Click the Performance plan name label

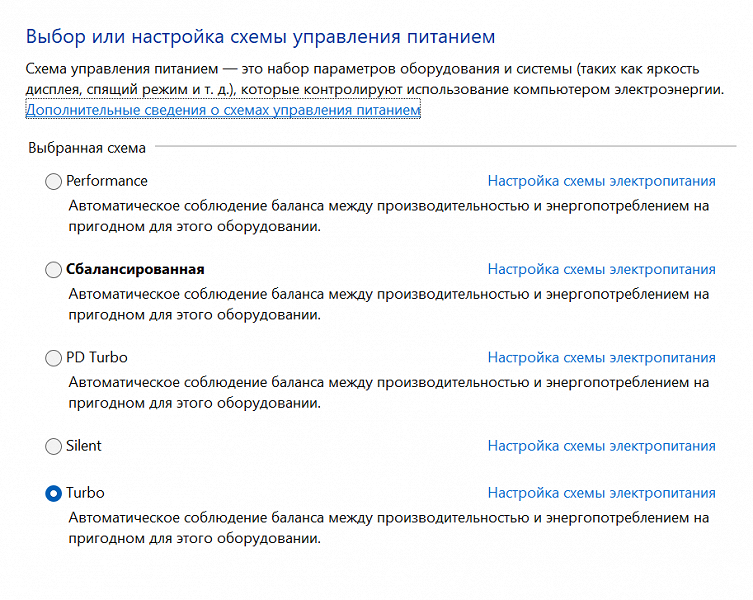pyautogui.click(x=107, y=181)
